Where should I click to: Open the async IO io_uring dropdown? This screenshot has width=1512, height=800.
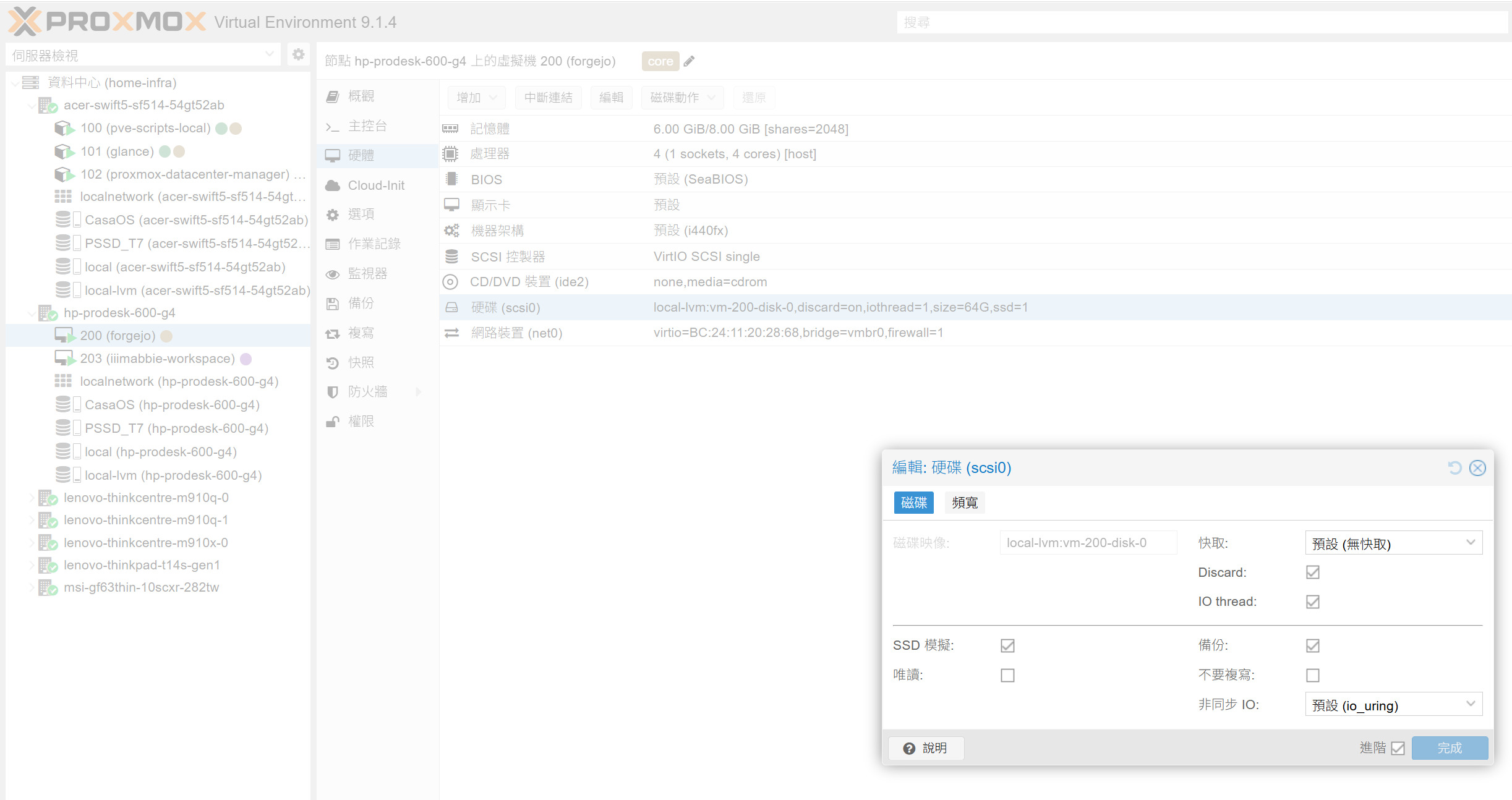point(1393,704)
